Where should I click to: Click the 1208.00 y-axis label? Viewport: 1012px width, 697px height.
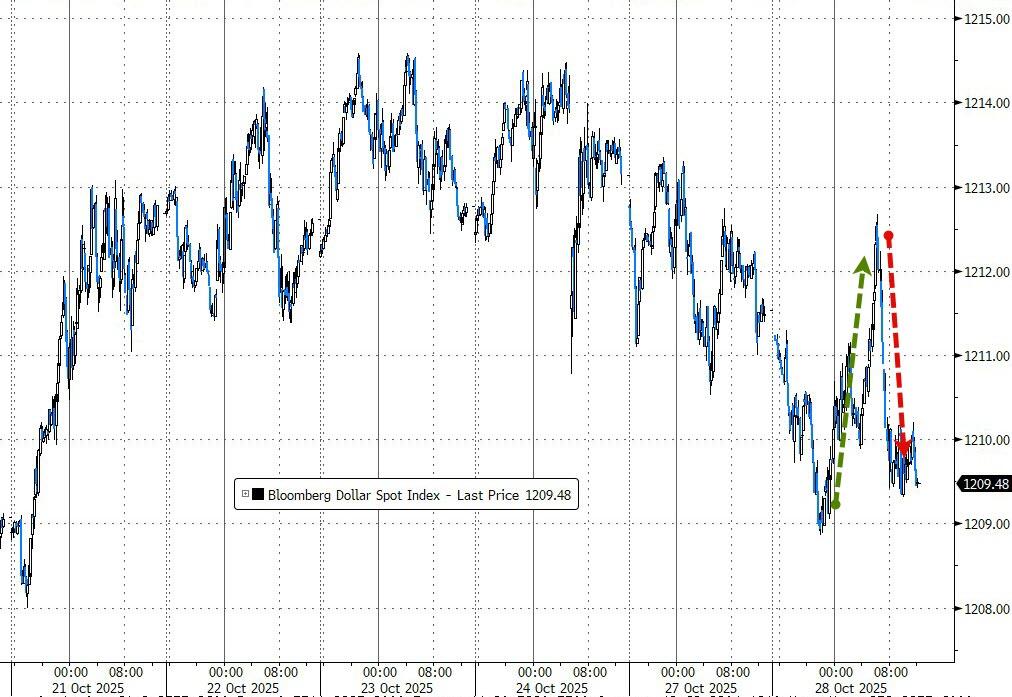coord(985,608)
